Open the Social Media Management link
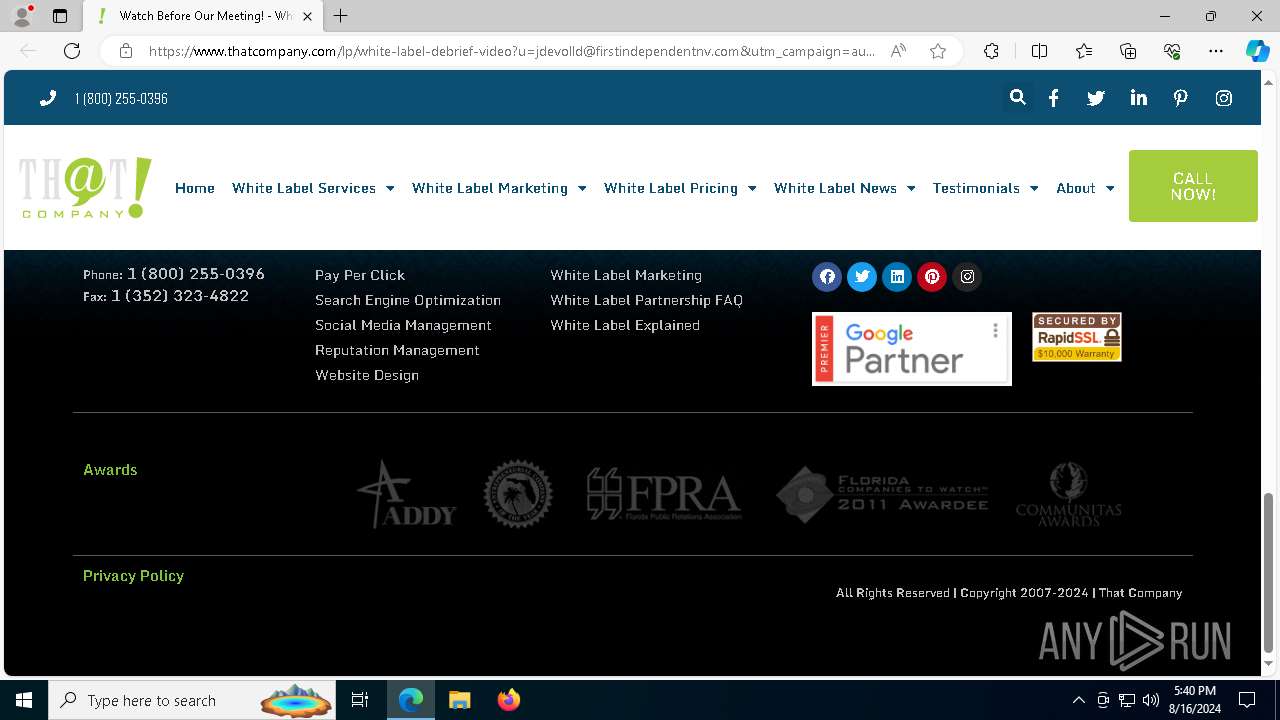 click(x=403, y=325)
